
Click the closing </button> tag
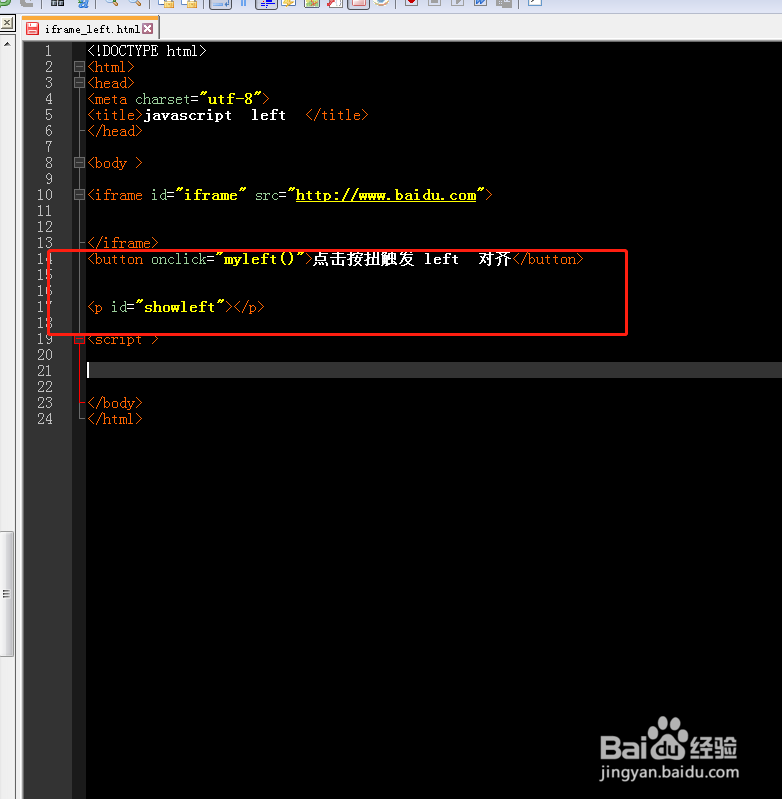coord(548,259)
